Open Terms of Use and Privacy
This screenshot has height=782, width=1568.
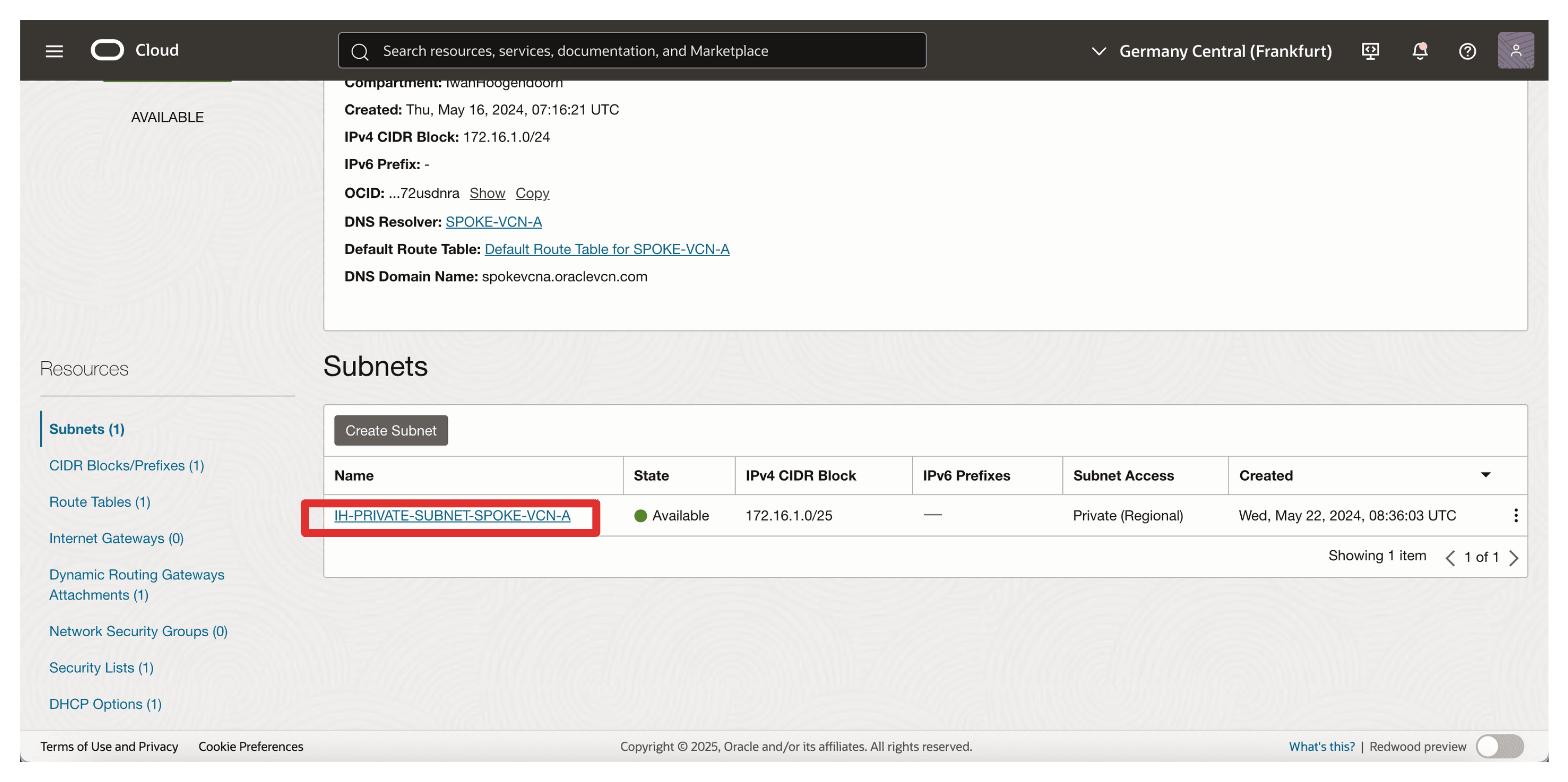tap(110, 746)
